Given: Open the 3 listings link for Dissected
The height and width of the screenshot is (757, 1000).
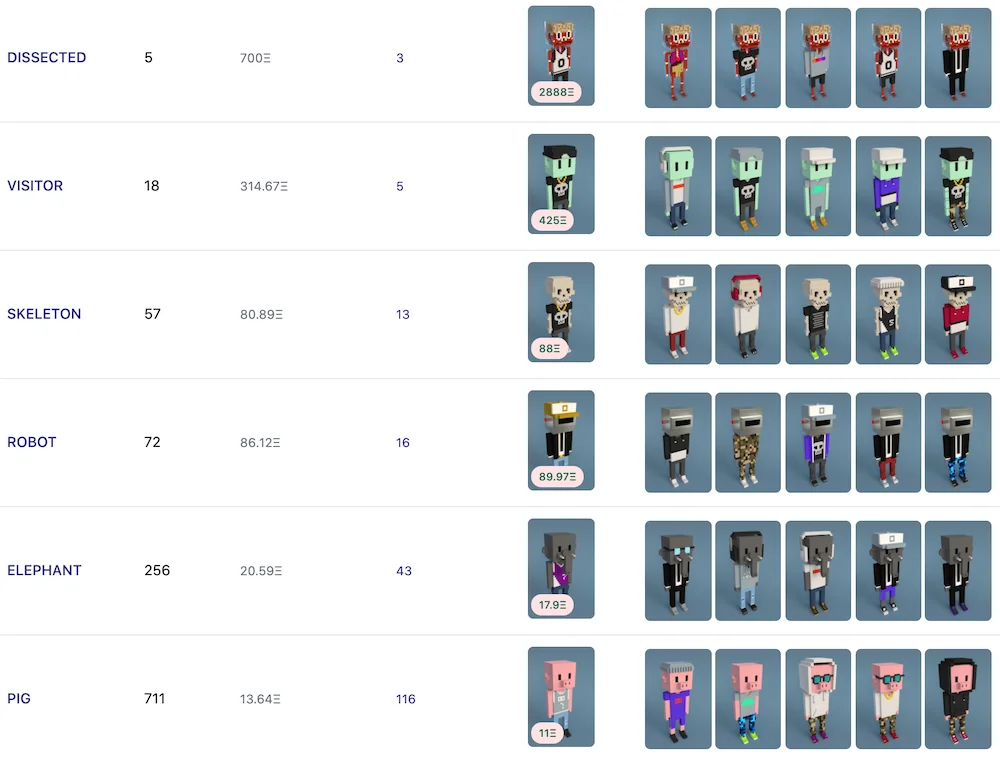Looking at the screenshot, I should (x=400, y=58).
